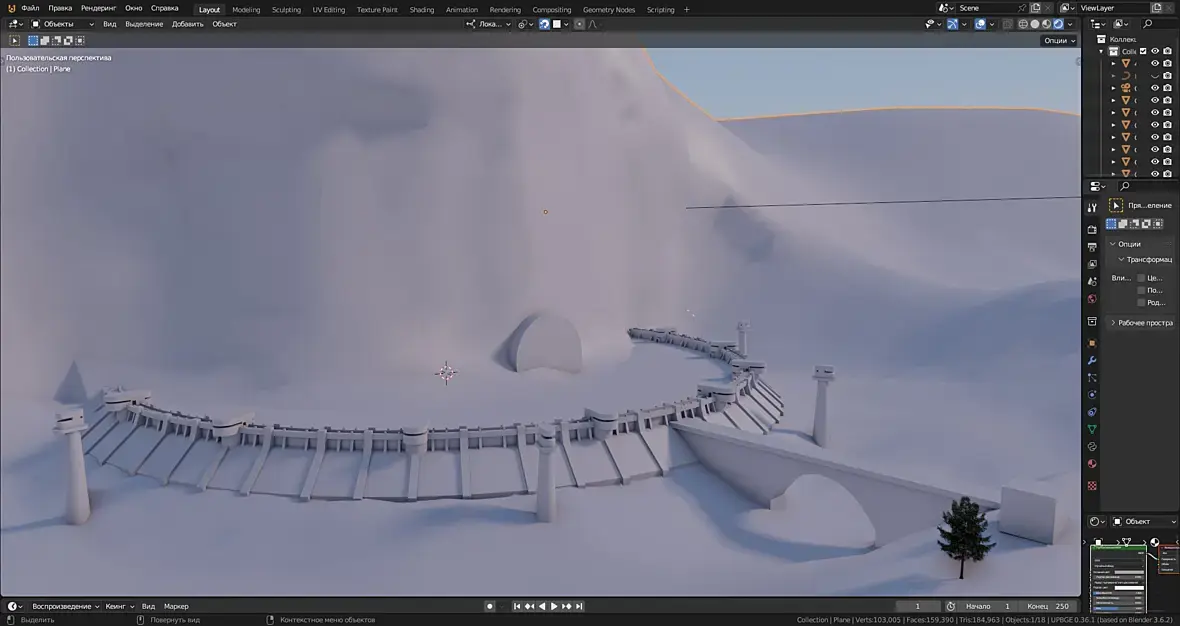Open the World properties tab

[1092, 299]
